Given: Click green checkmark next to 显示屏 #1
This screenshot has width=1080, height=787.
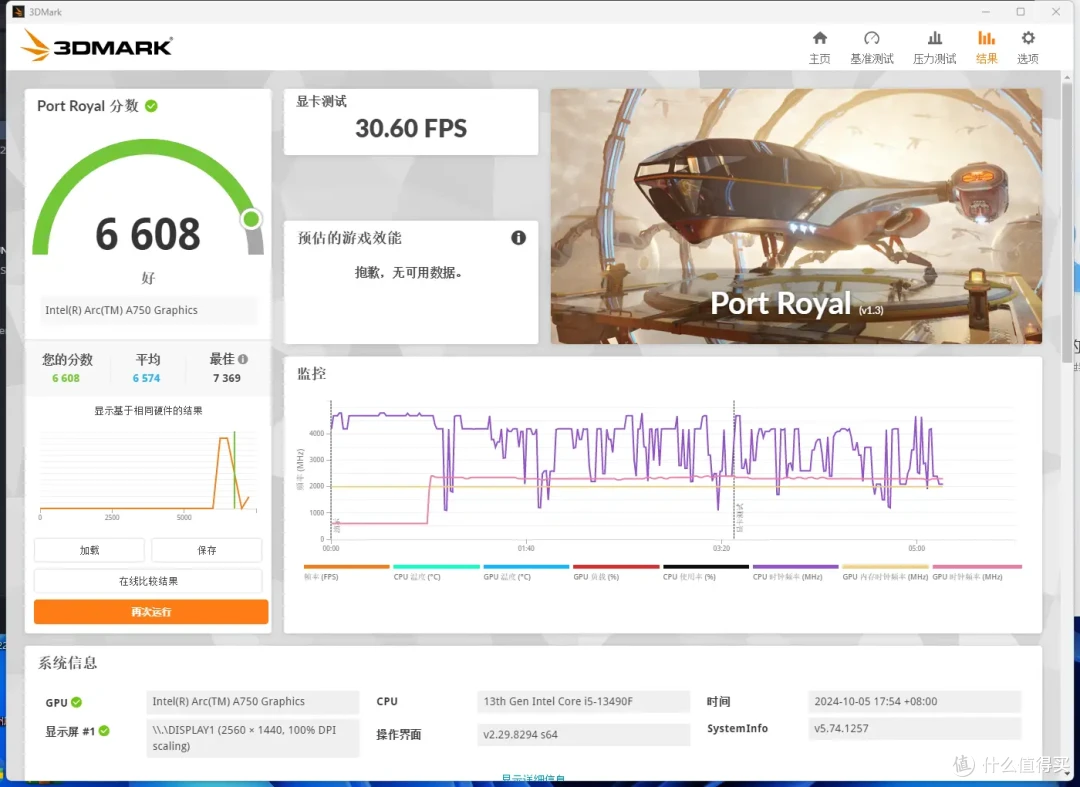Looking at the screenshot, I should (x=104, y=731).
